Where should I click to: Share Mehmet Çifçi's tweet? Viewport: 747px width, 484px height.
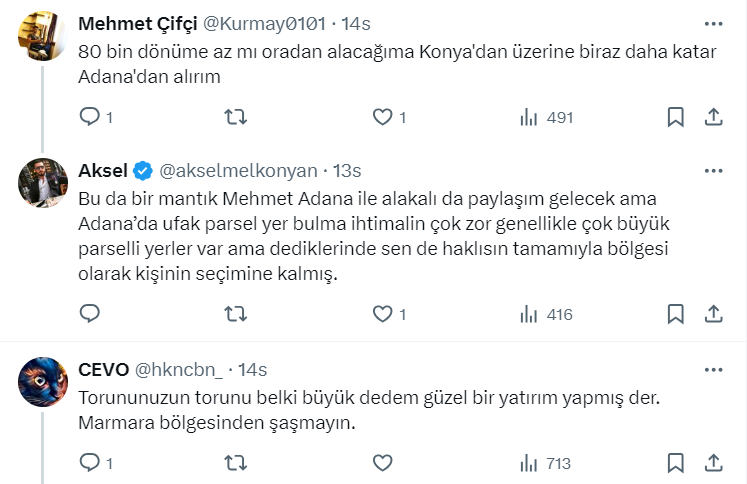pos(714,118)
